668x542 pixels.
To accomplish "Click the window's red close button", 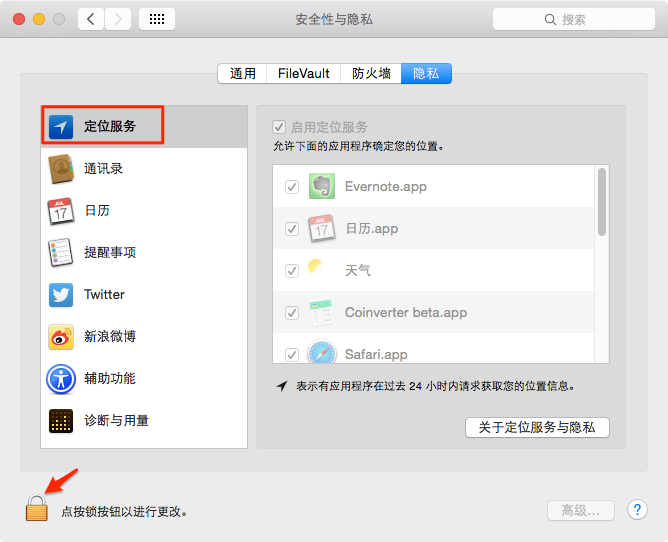I will (x=19, y=19).
